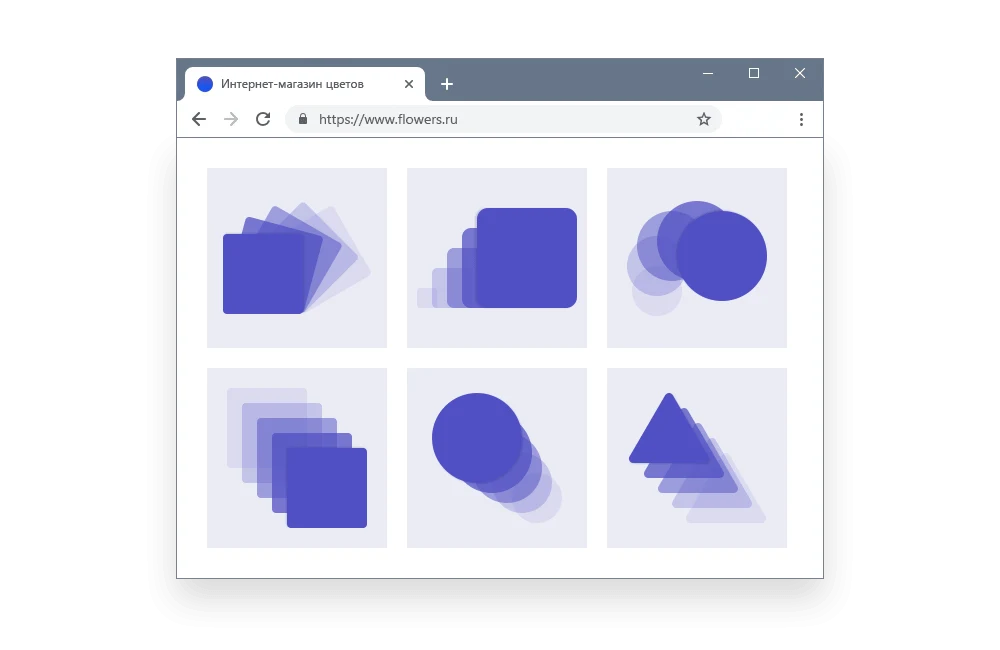
Task: Maximize the browser window
Action: [x=754, y=73]
